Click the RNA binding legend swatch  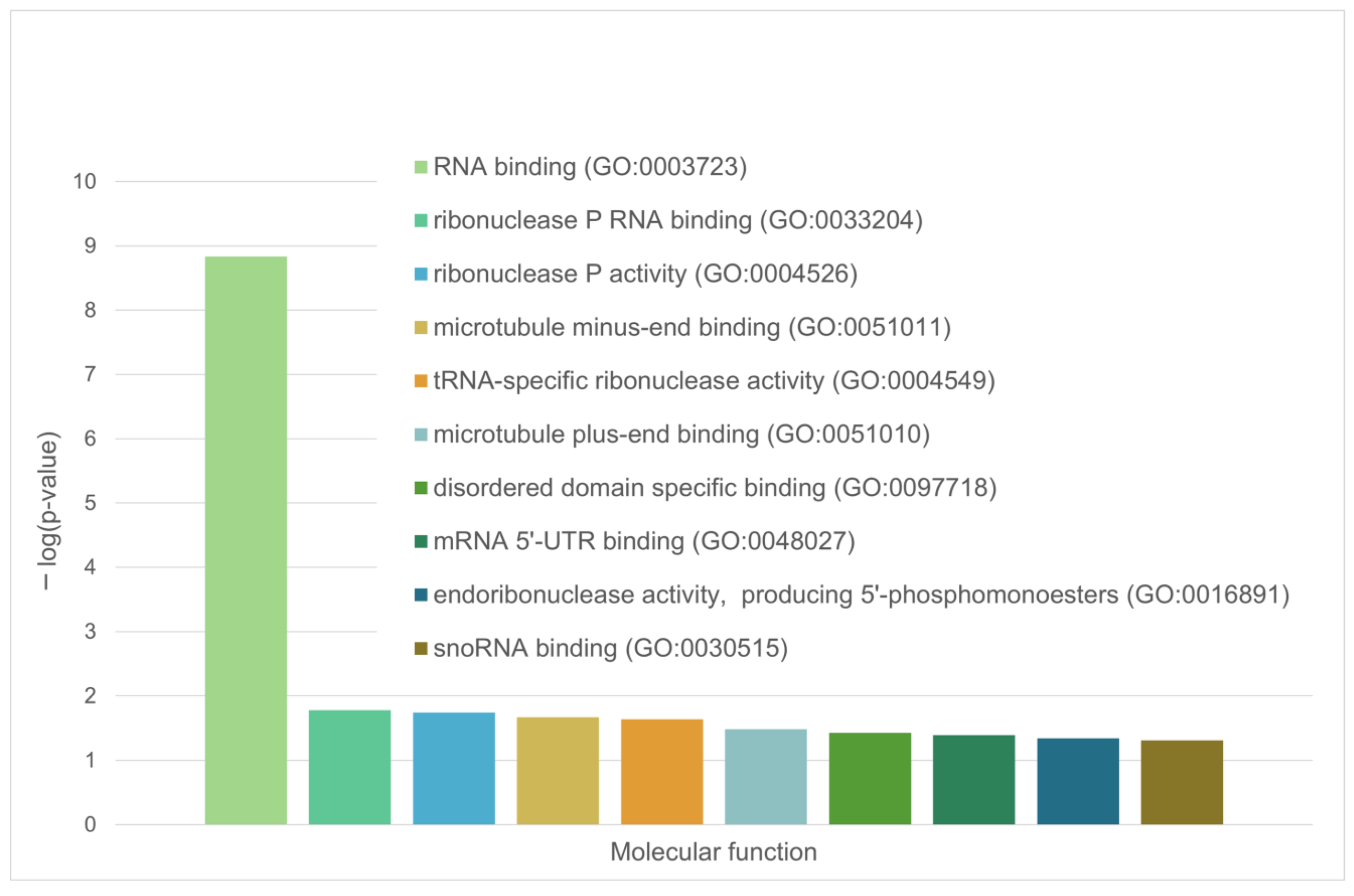(x=421, y=167)
